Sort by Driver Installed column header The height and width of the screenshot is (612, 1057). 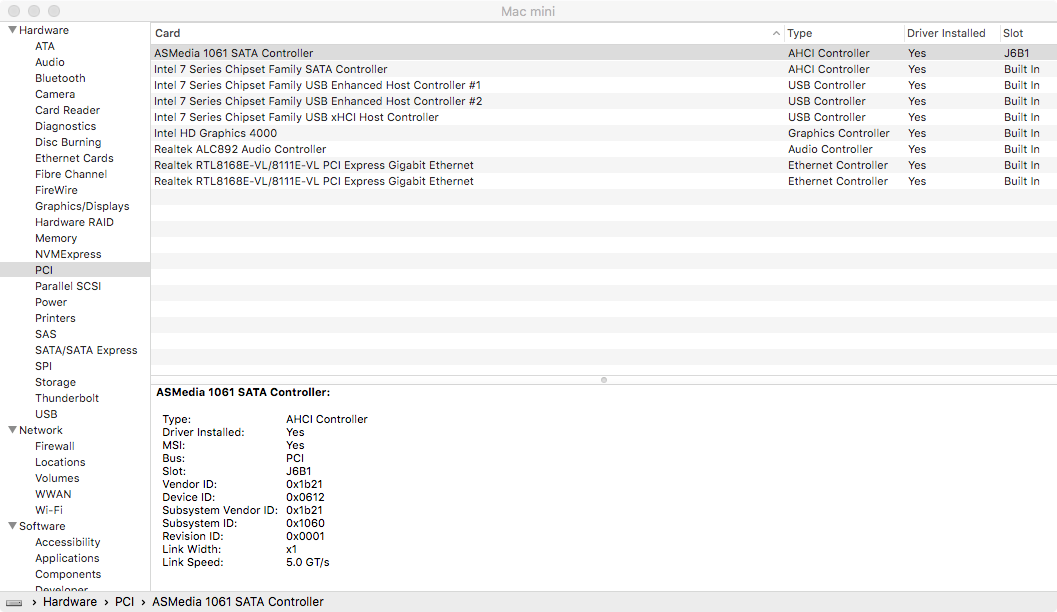pyautogui.click(x=946, y=33)
